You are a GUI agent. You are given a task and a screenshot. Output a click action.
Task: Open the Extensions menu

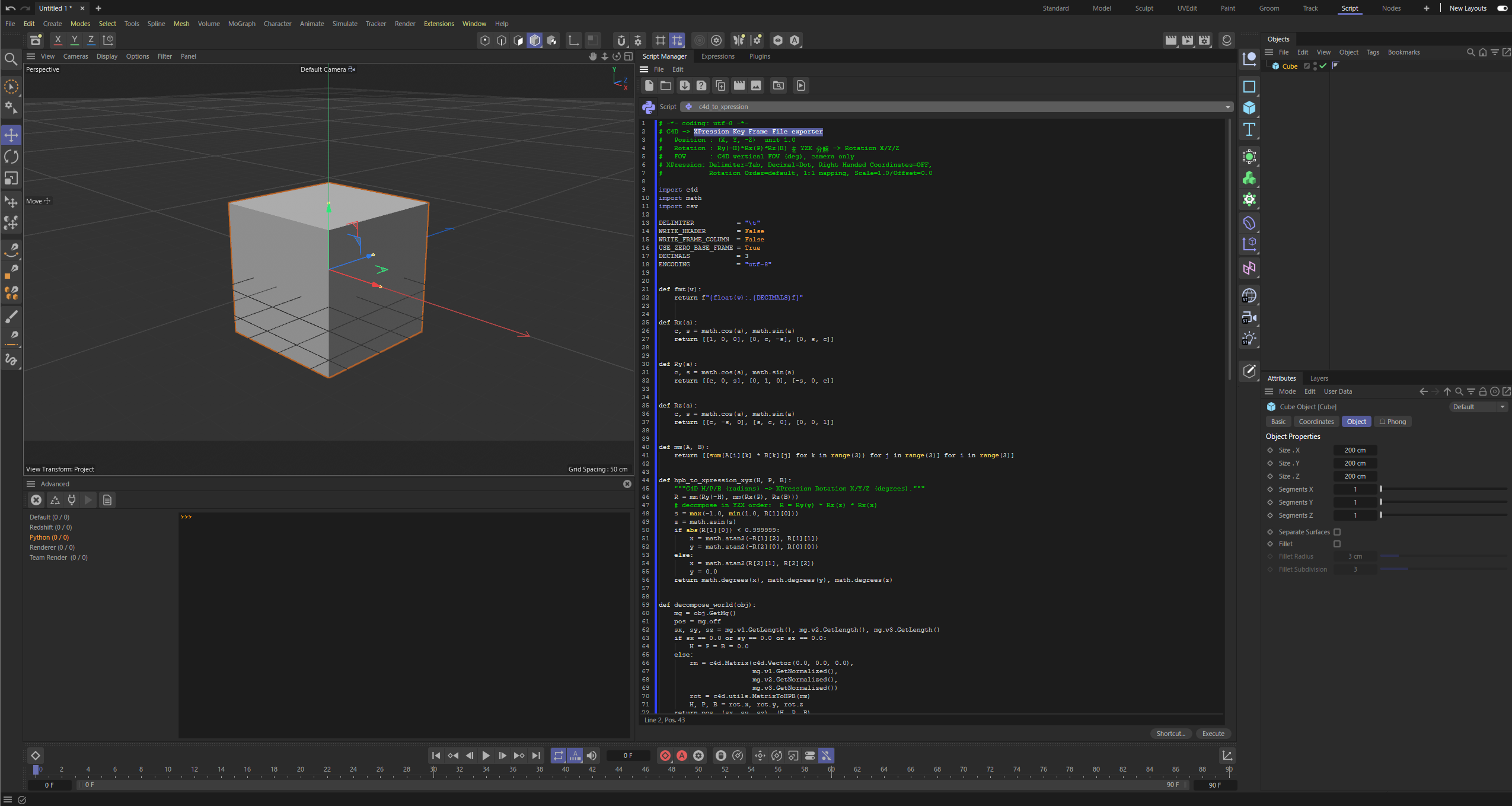[x=439, y=24]
